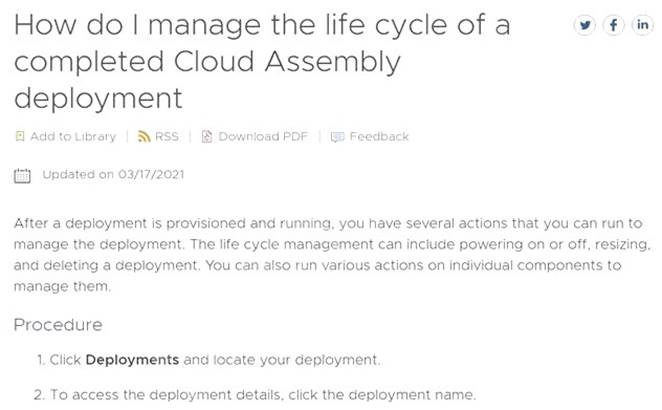The image size is (662, 410).
Task: Click the Add to Library bookmark icon
Action: [20, 137]
